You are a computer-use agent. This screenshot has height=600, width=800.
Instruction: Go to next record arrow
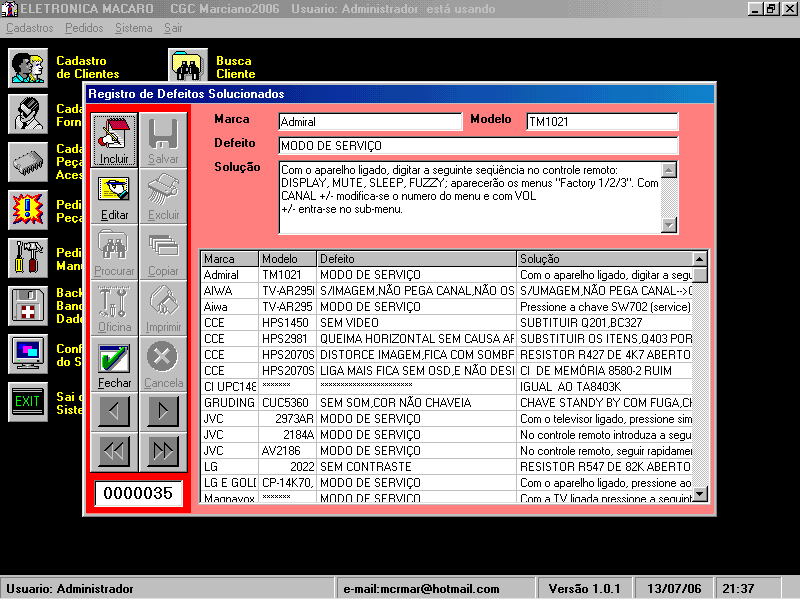[x=163, y=411]
